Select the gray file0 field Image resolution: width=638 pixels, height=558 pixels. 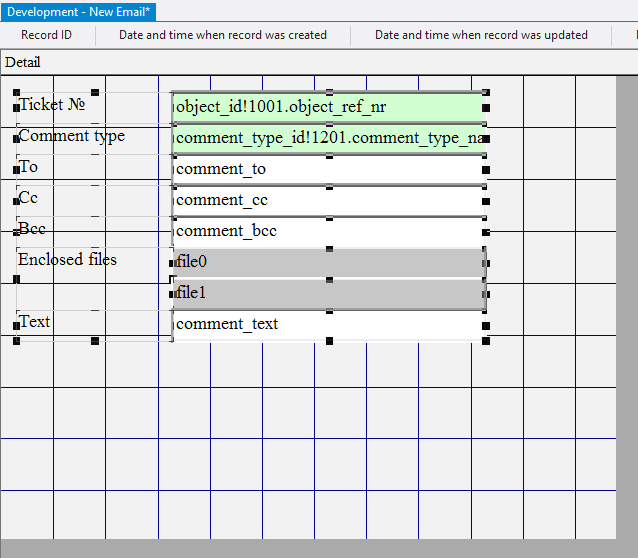[x=328, y=262]
